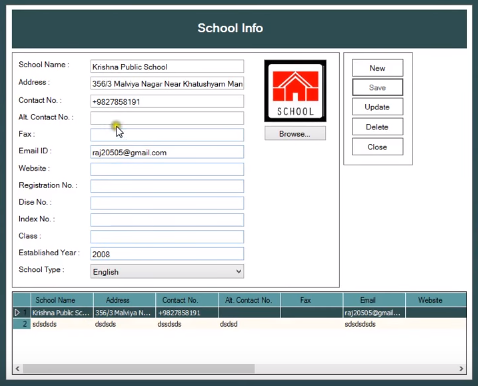Click the grid's Alt. Contact No. header
Screen dimensions: 478x386
(249, 300)
